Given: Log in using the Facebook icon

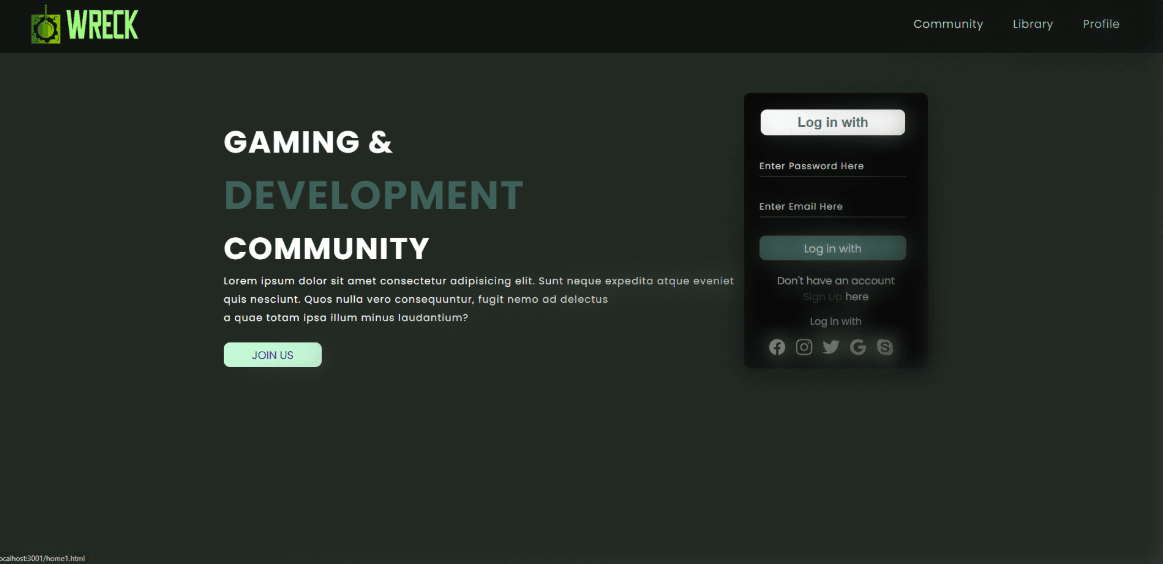Looking at the screenshot, I should (777, 347).
